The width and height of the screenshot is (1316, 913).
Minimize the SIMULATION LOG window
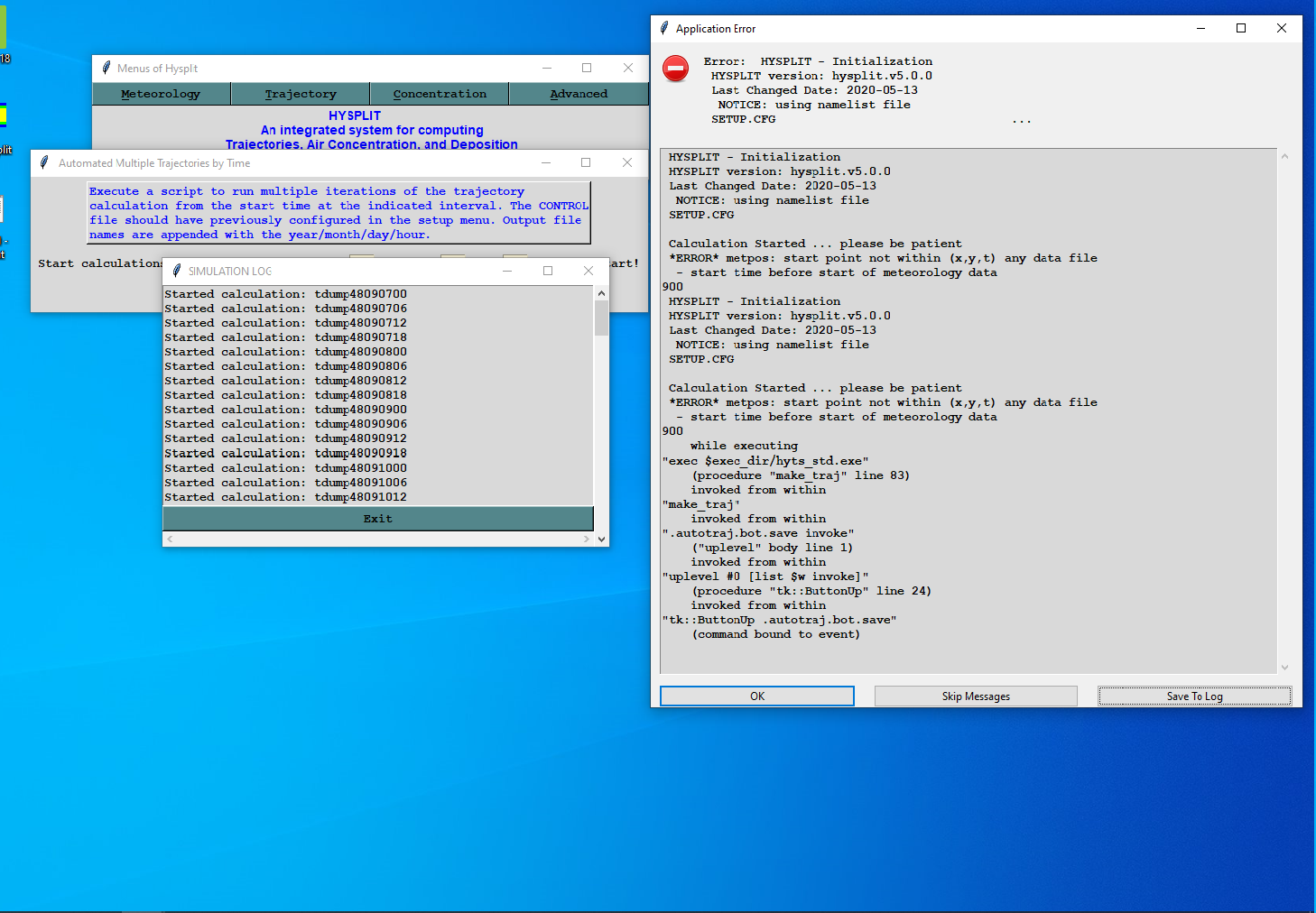click(507, 271)
